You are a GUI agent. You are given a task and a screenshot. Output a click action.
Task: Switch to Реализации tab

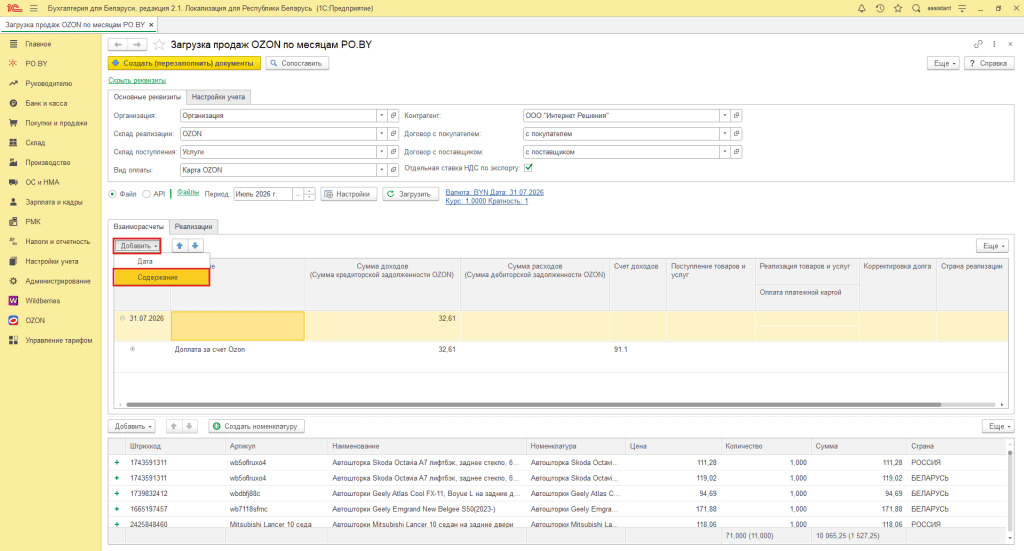(193, 227)
